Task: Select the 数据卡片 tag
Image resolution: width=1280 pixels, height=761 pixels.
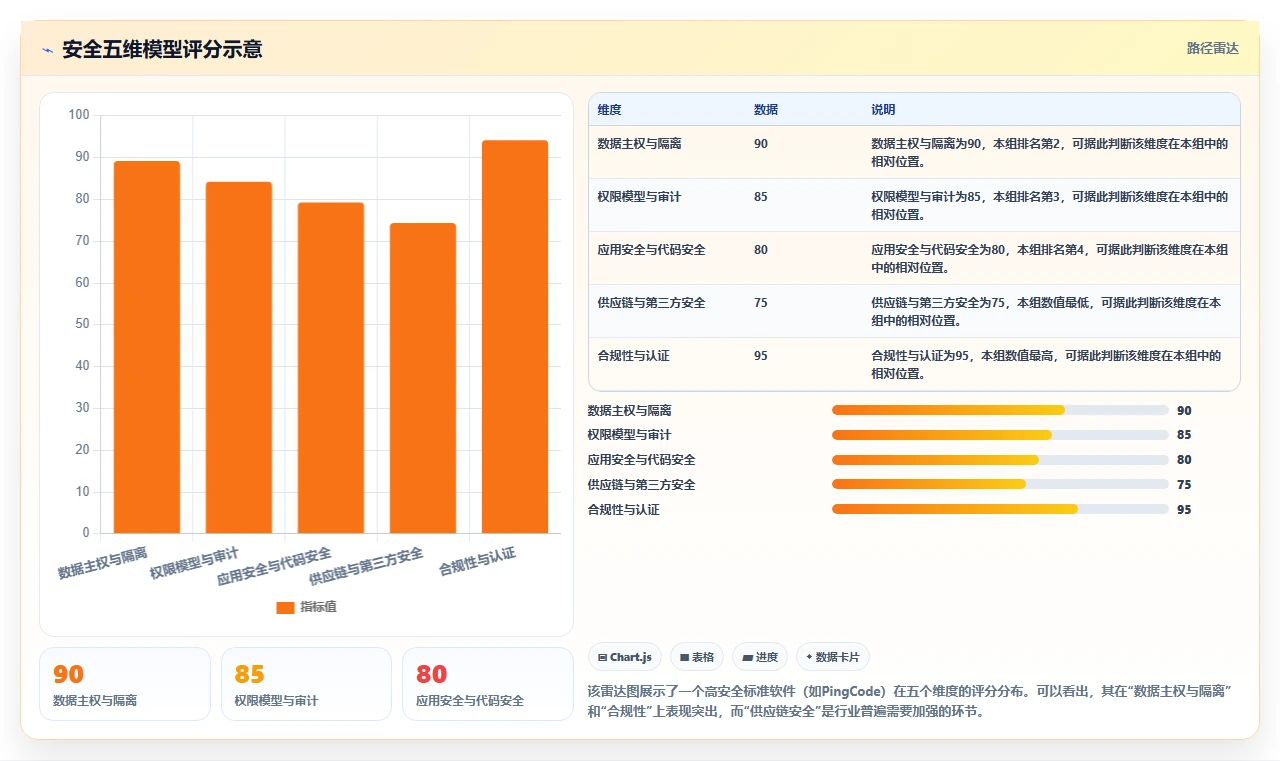Action: click(833, 657)
